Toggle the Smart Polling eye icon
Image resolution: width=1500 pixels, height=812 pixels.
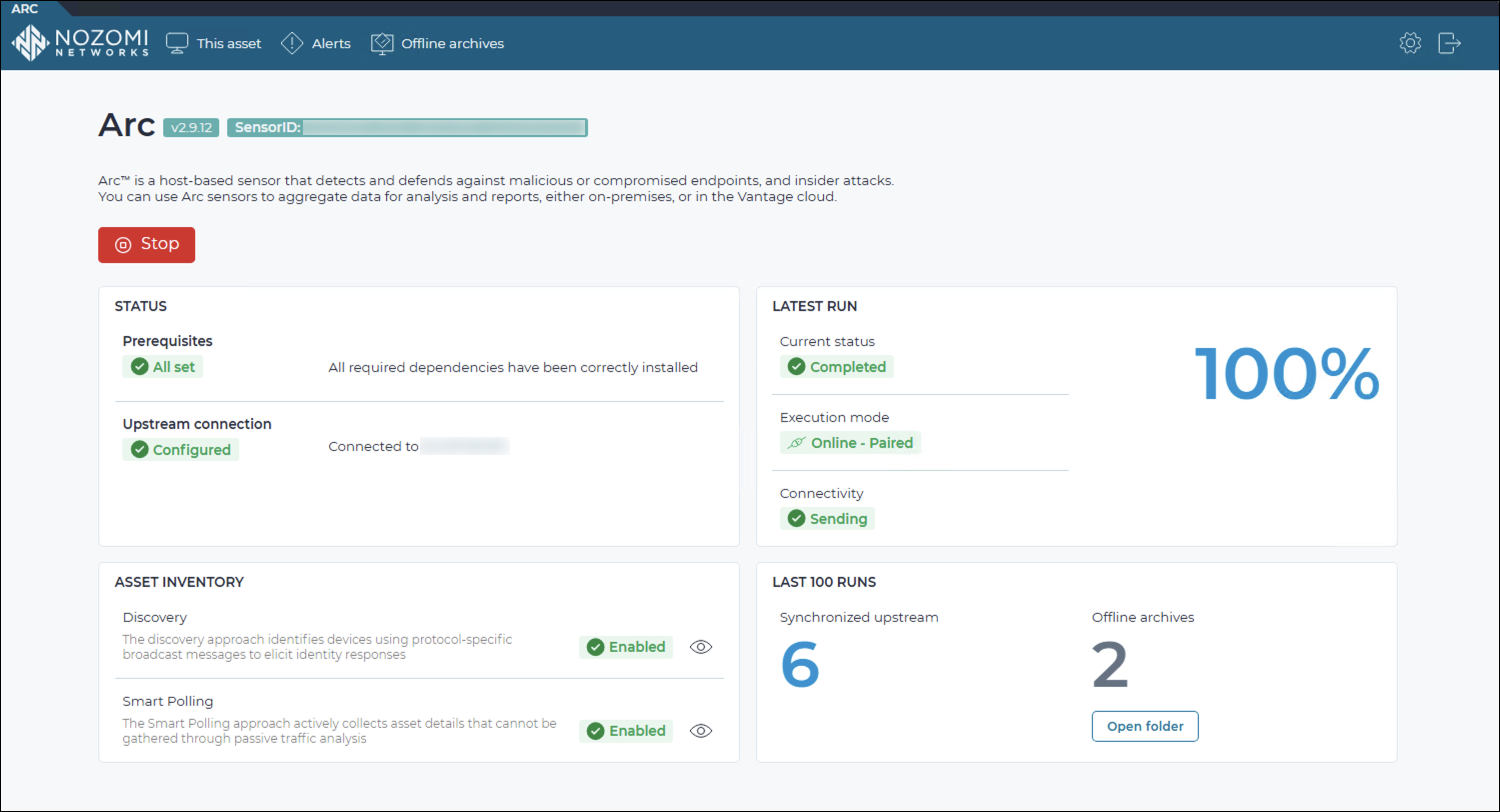coord(700,731)
